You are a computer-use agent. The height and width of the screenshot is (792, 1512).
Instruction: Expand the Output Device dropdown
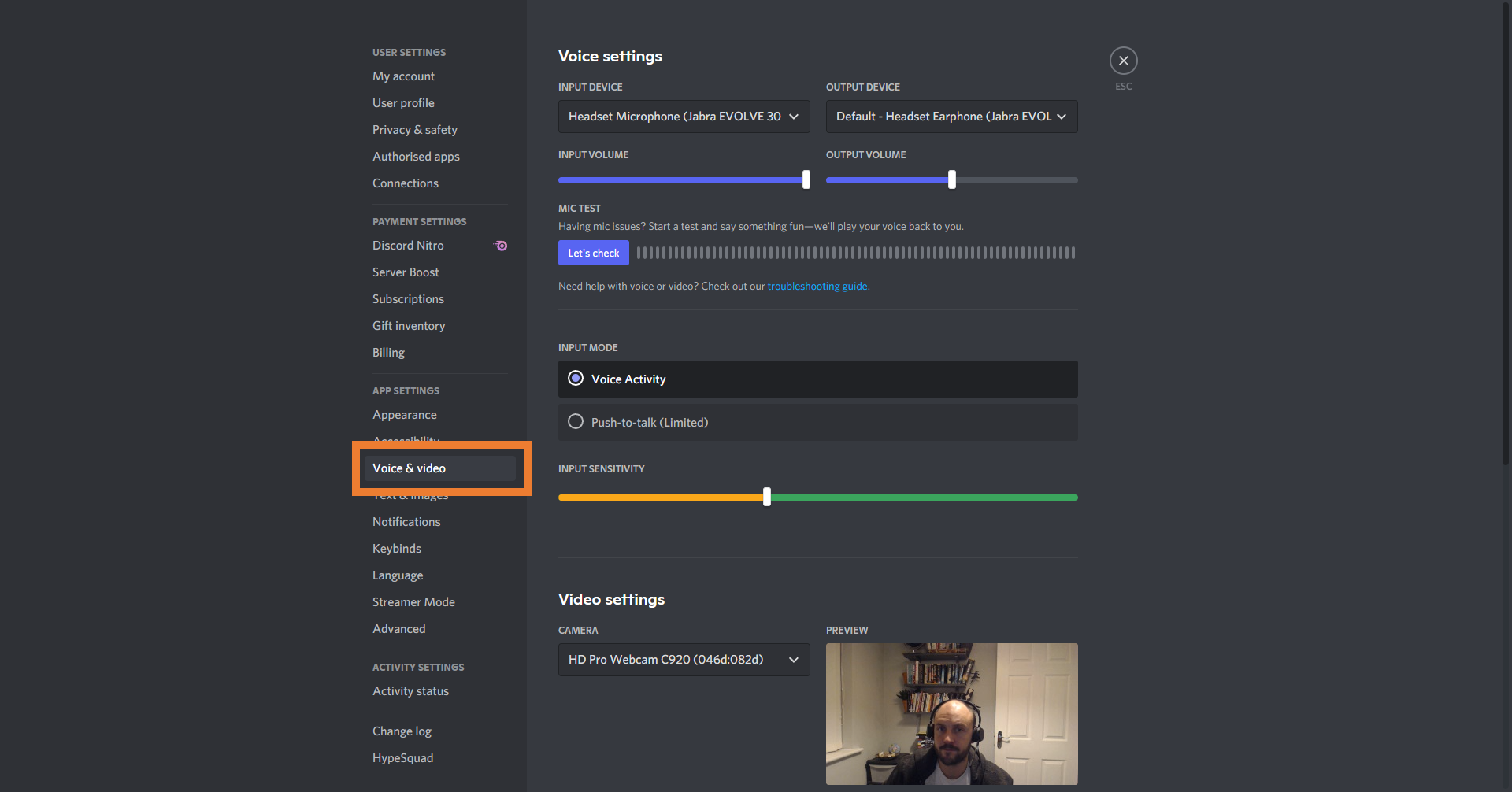[x=951, y=117]
